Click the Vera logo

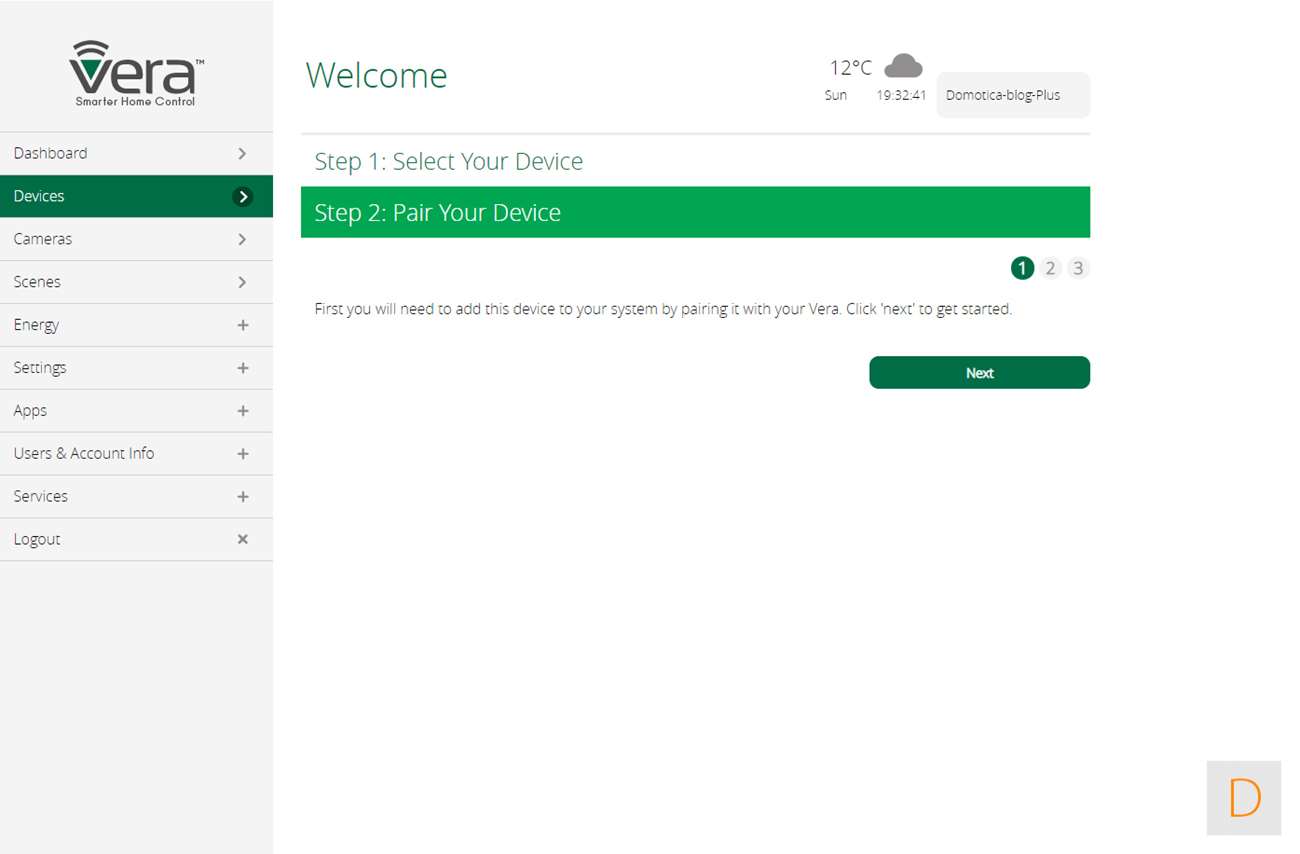pos(136,74)
